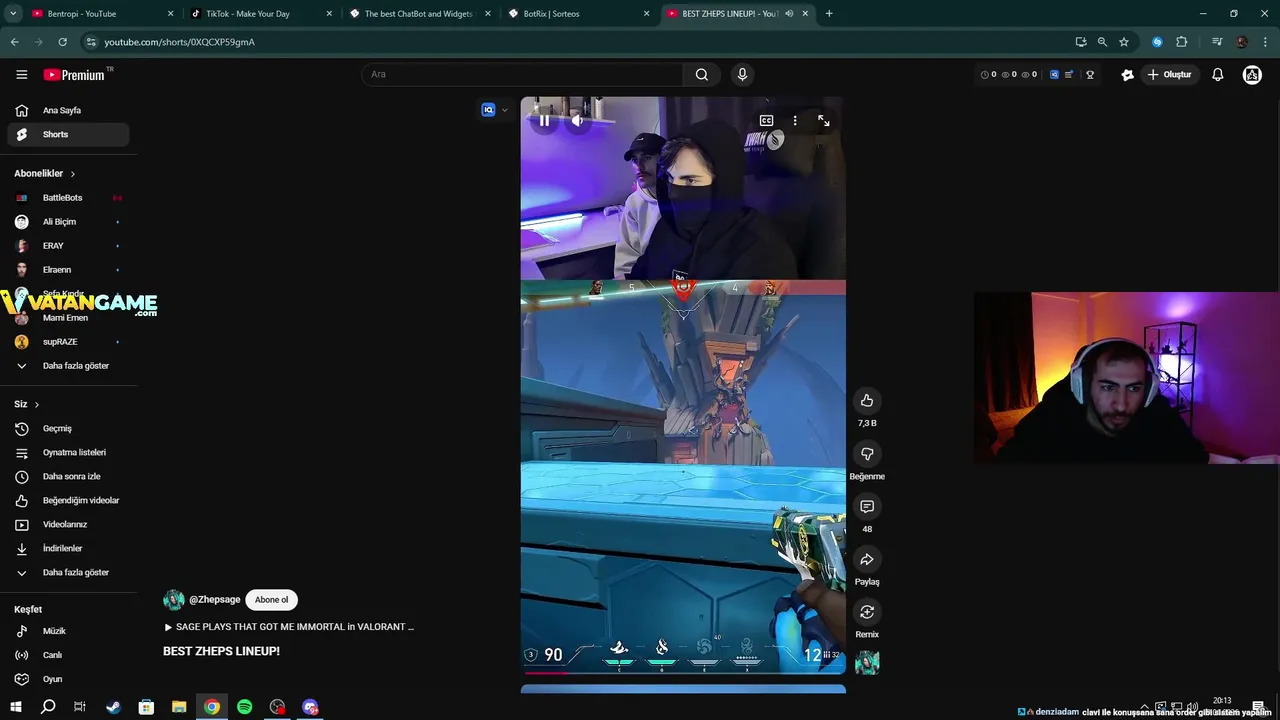The image size is (1280, 720).
Task: Open @Zhepsage channel link
Action: [x=214, y=600]
